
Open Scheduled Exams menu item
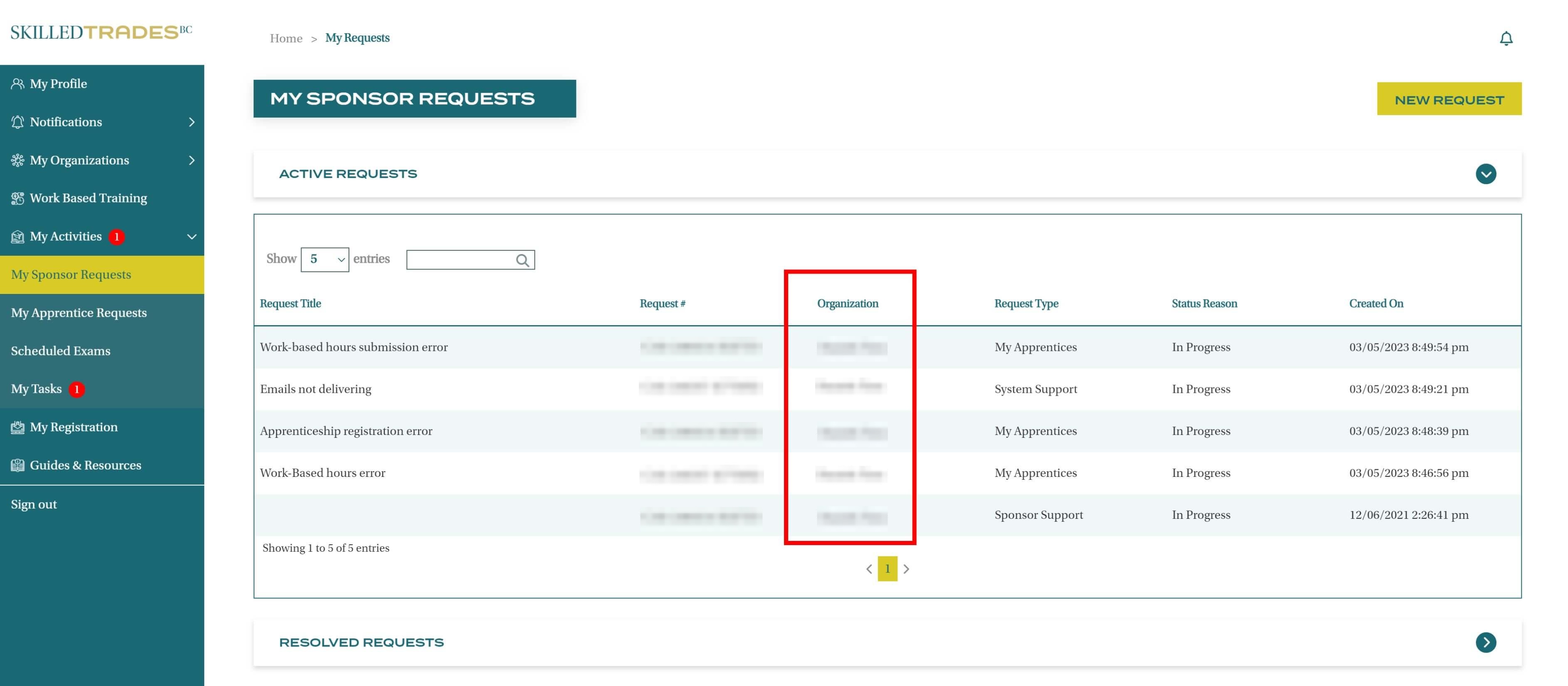pos(61,351)
